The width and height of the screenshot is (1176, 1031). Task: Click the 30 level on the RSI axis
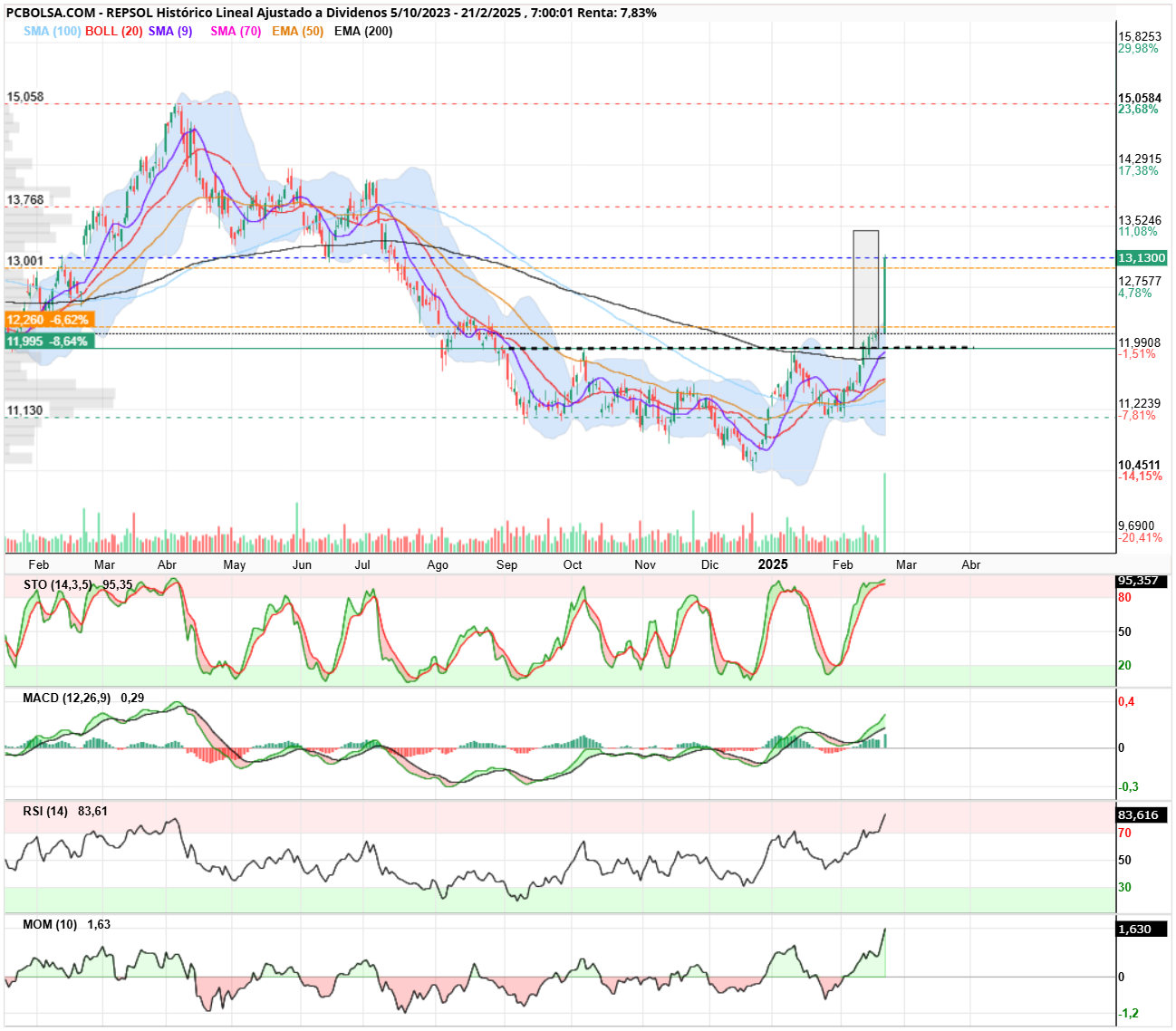click(1125, 888)
